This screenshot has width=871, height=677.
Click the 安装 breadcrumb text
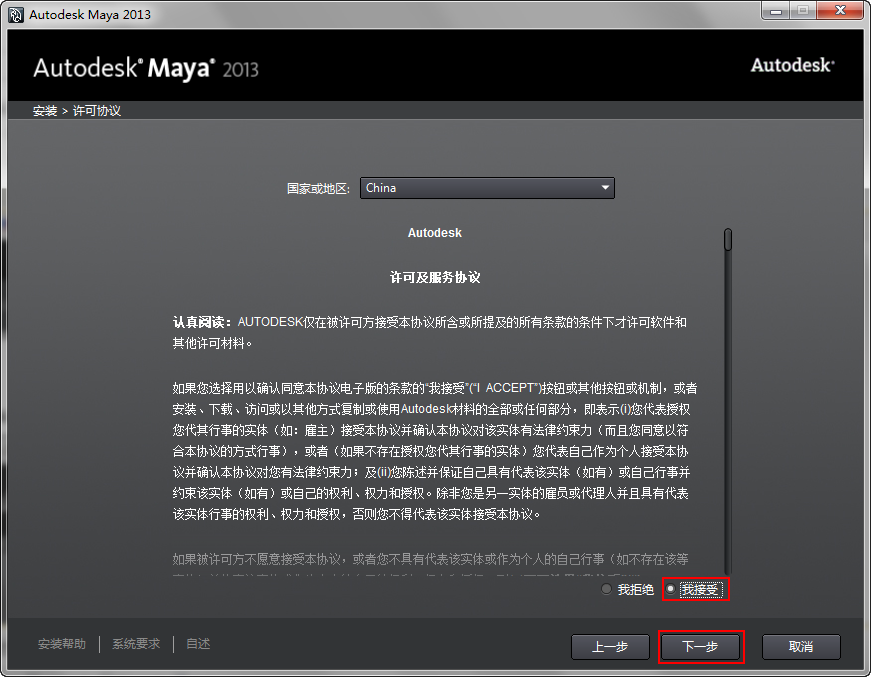click(45, 111)
